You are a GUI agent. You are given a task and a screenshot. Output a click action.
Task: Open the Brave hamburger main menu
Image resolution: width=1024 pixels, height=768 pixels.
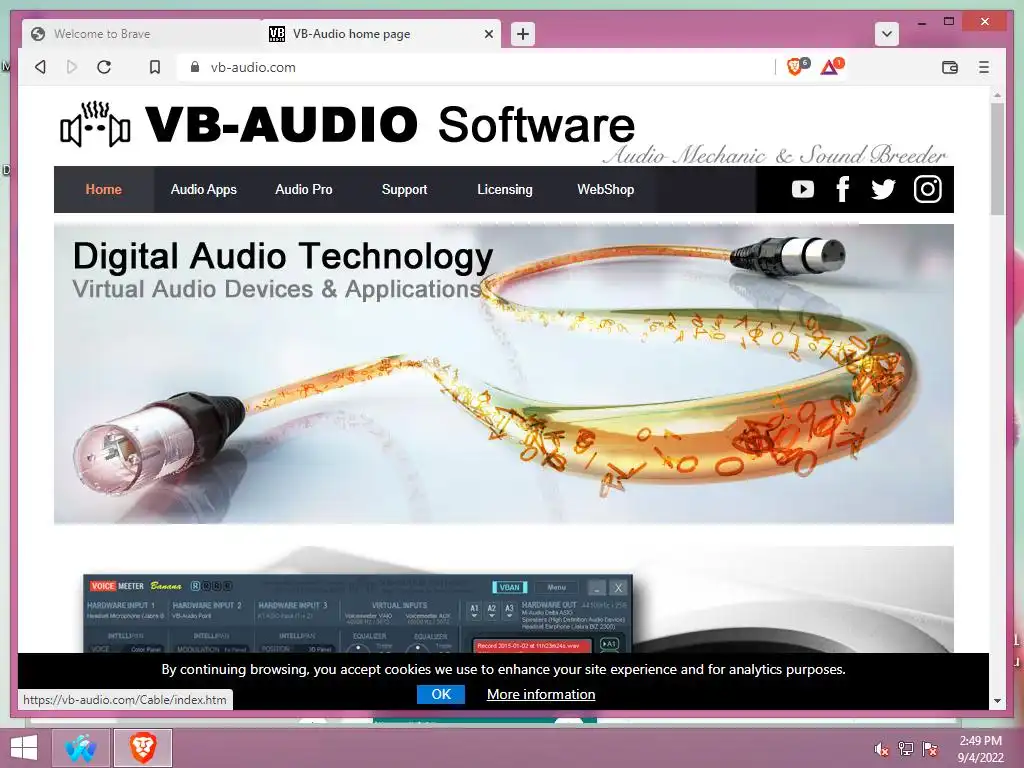[x=984, y=67]
